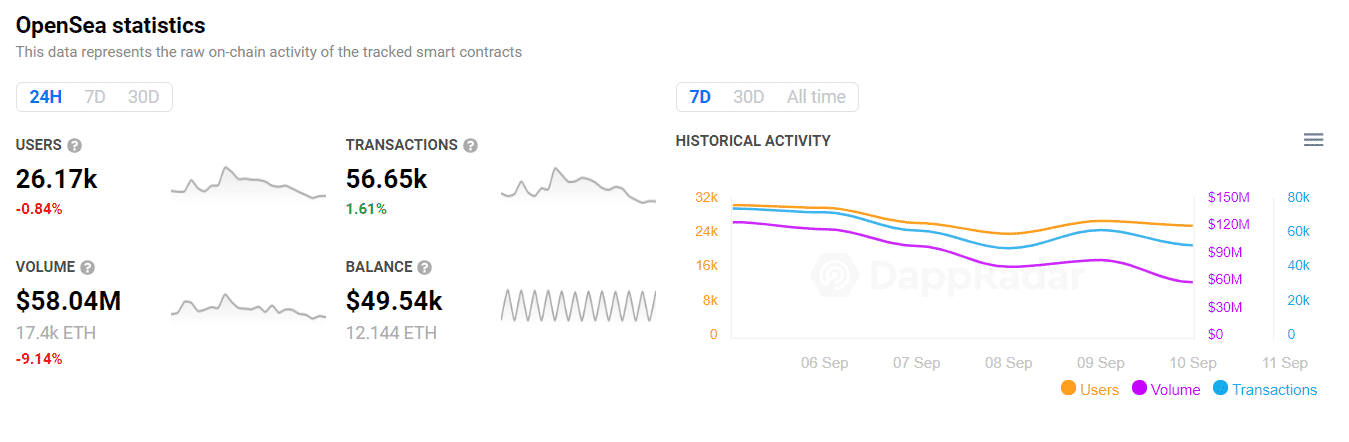This screenshot has width=1349, height=442.
Task: Click the Volume sparkline chart
Action: click(x=248, y=305)
